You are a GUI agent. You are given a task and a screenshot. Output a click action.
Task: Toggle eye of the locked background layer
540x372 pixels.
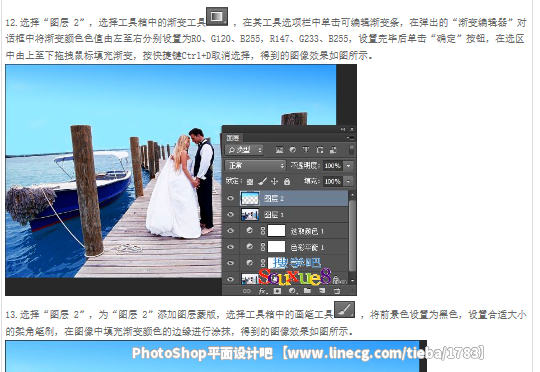pyautogui.click(x=230, y=279)
